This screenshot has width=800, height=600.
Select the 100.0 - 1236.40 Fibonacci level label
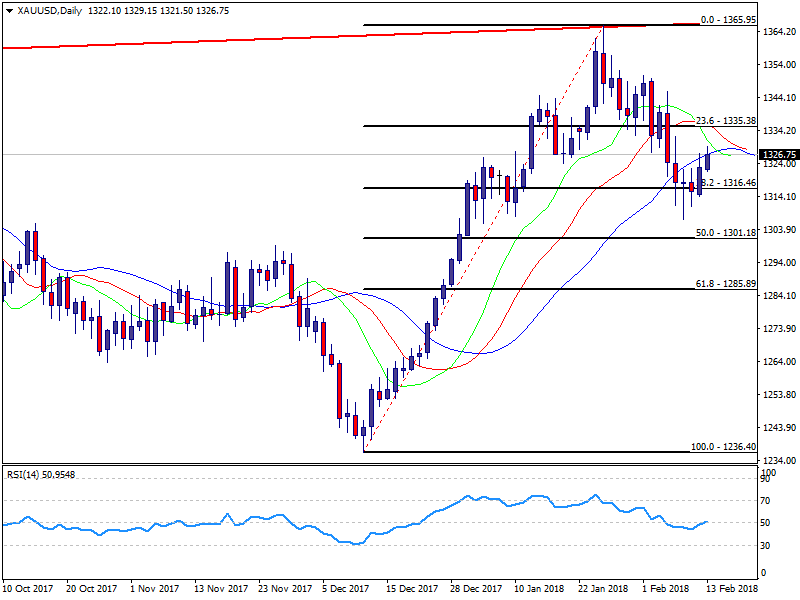(724, 446)
